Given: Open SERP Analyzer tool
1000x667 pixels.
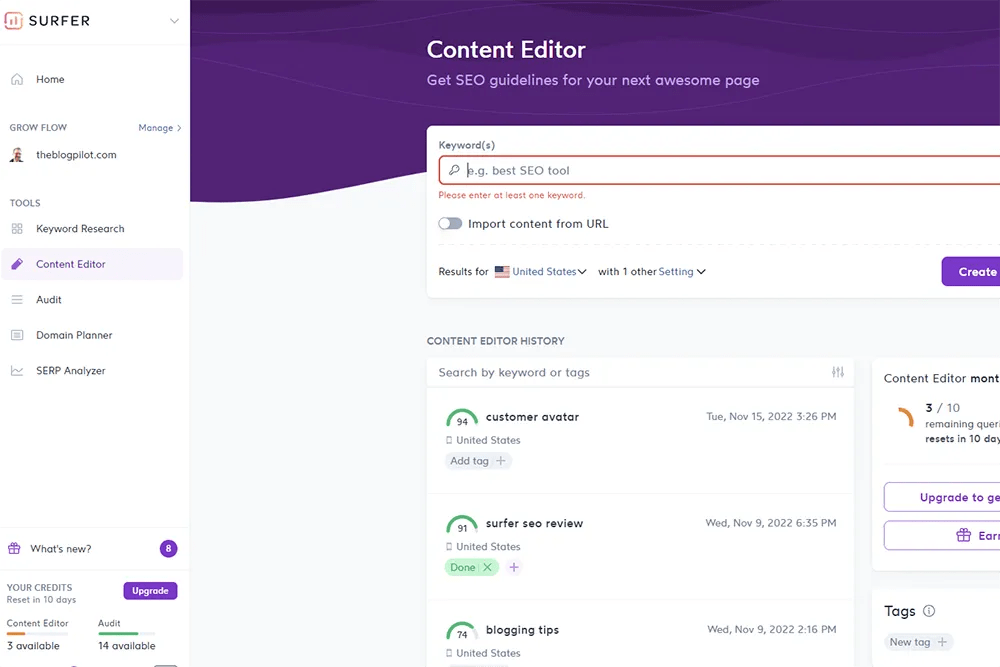Looking at the screenshot, I should (x=71, y=370).
